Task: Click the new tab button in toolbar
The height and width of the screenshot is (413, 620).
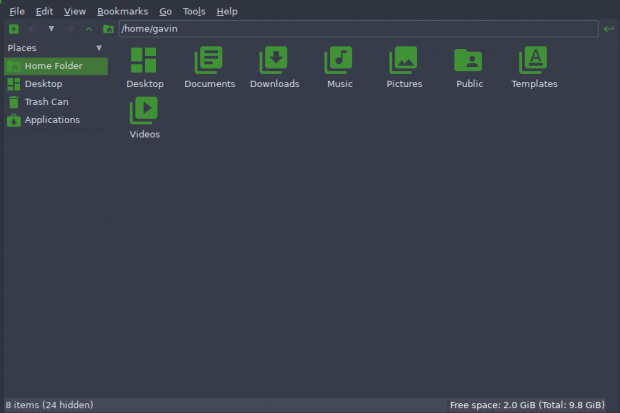Action: (14, 29)
